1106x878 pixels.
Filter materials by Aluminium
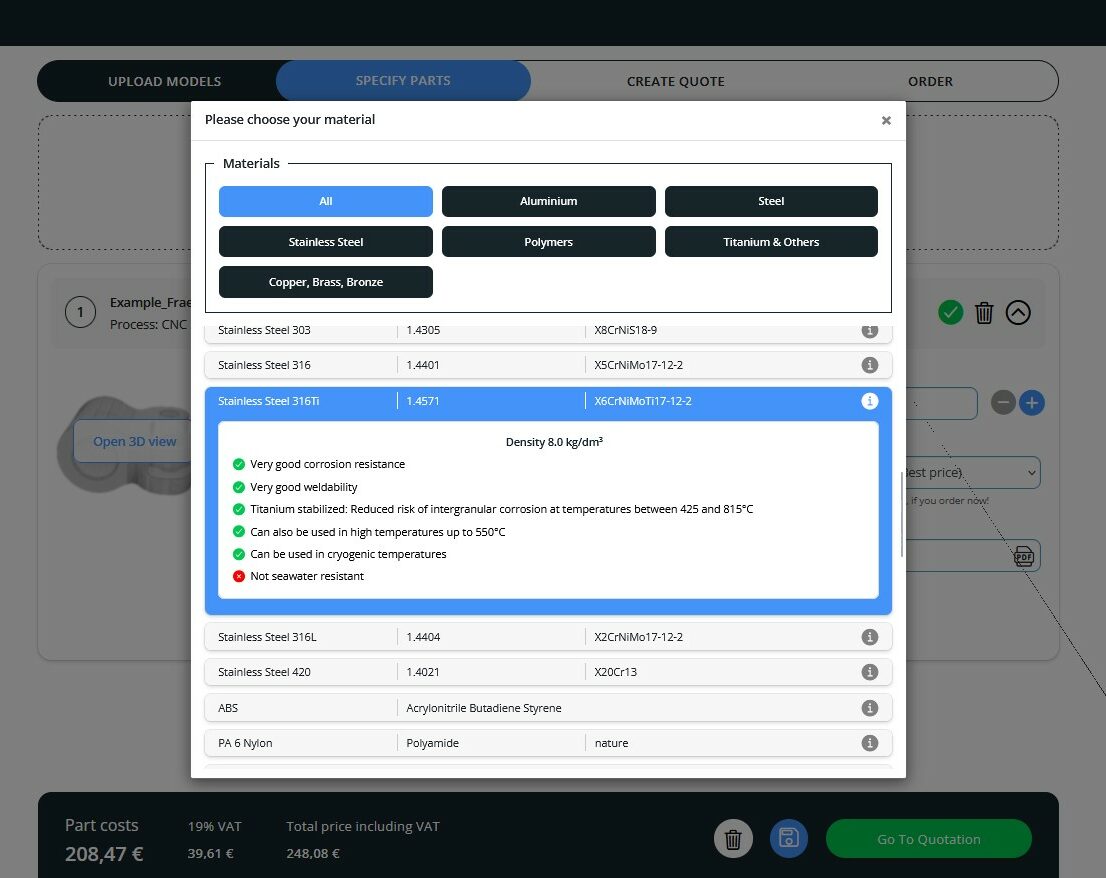coord(548,201)
